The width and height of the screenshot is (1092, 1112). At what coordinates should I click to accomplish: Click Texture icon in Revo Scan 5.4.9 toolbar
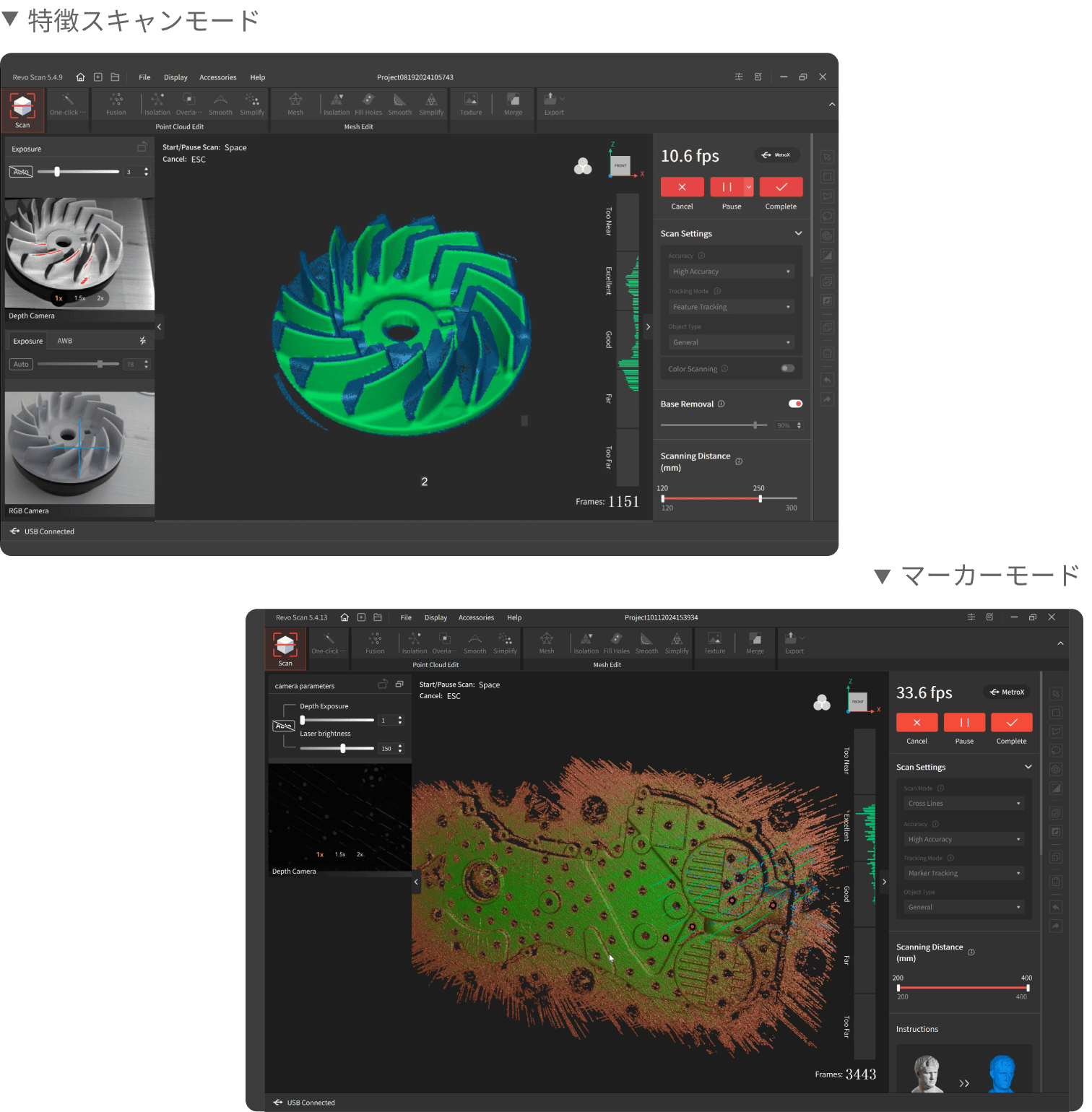tap(471, 100)
